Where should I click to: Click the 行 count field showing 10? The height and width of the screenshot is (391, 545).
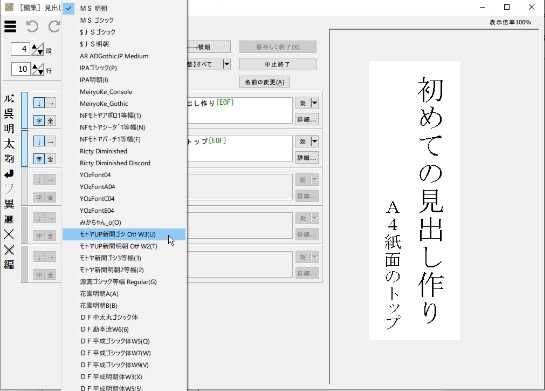(x=21, y=69)
